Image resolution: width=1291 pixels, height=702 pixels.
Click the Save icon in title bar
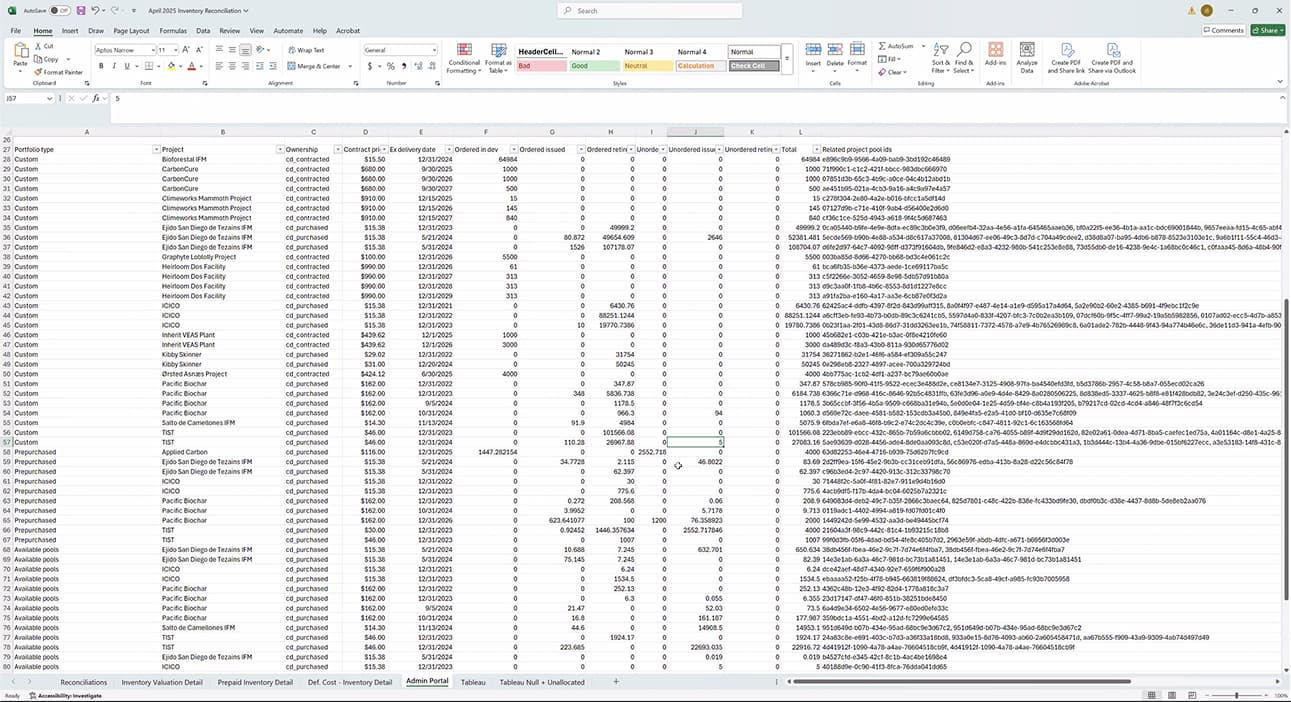80,10
